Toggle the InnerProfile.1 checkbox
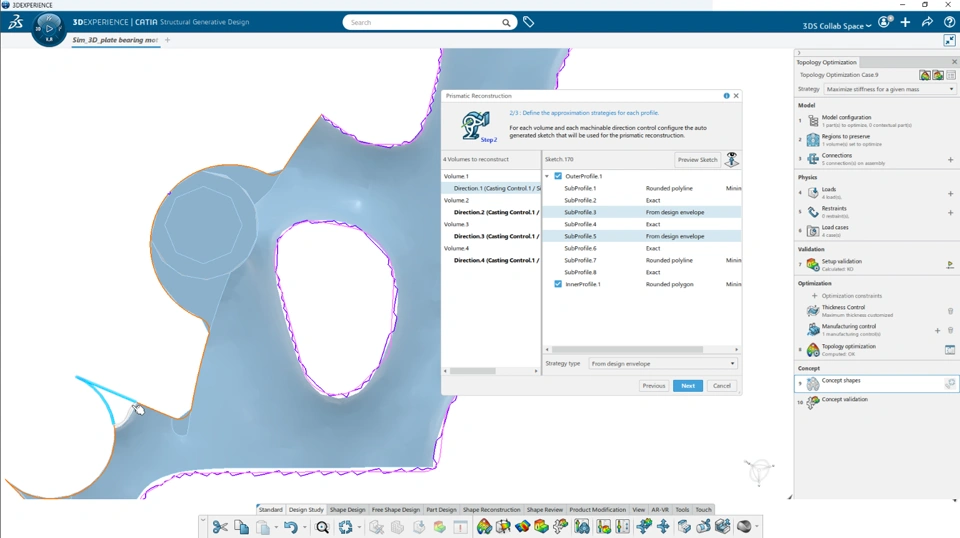 pos(558,284)
